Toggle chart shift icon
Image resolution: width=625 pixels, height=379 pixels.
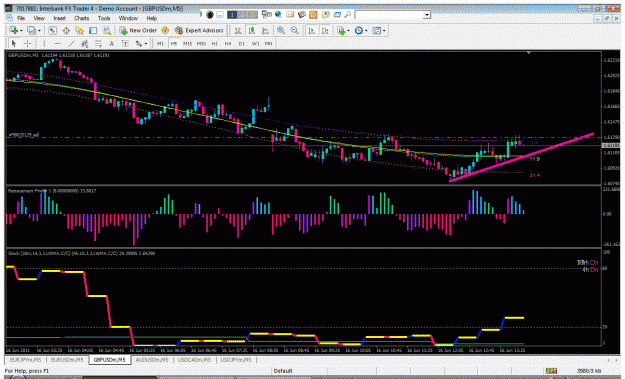pos(325,30)
